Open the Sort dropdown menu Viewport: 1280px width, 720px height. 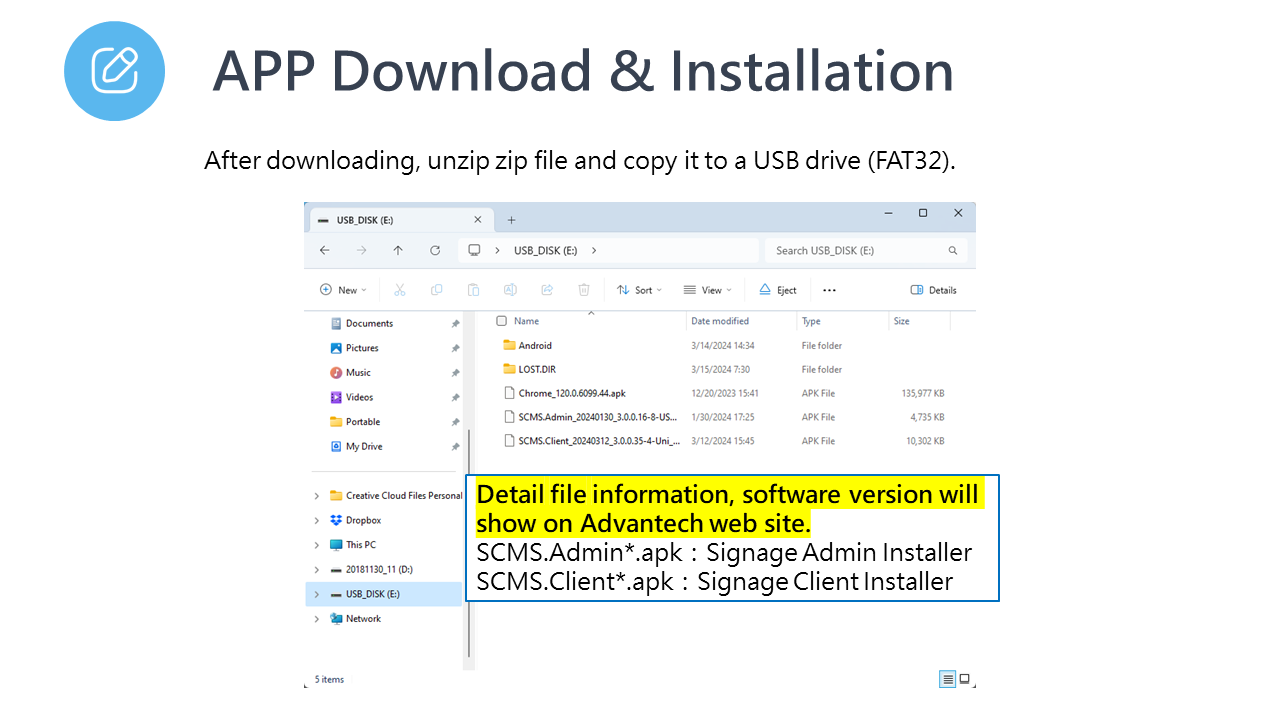638,290
